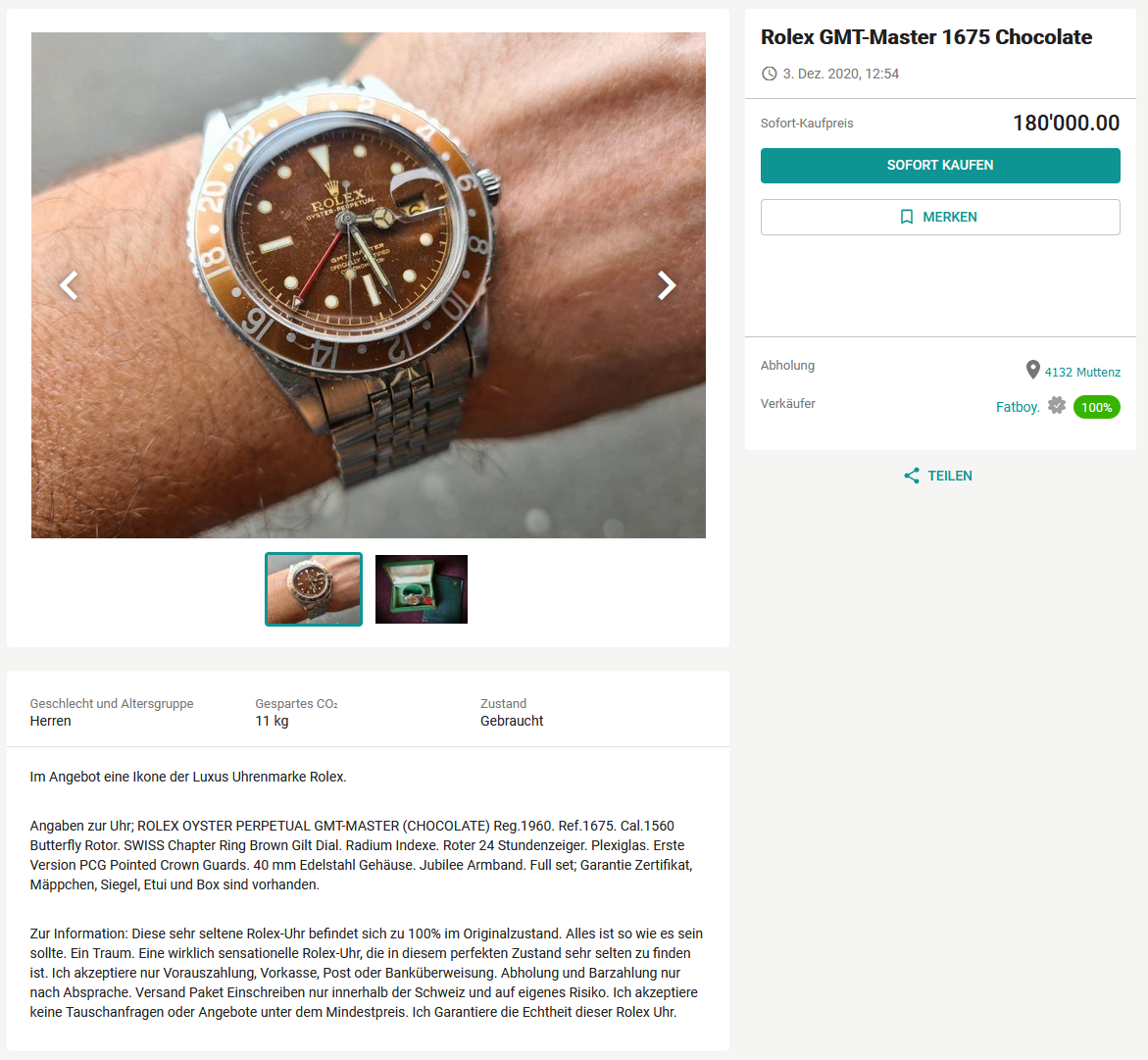Viewport: 1148px width, 1060px height.
Task: Open seller profile Fatboy.
Action: 1018,407
